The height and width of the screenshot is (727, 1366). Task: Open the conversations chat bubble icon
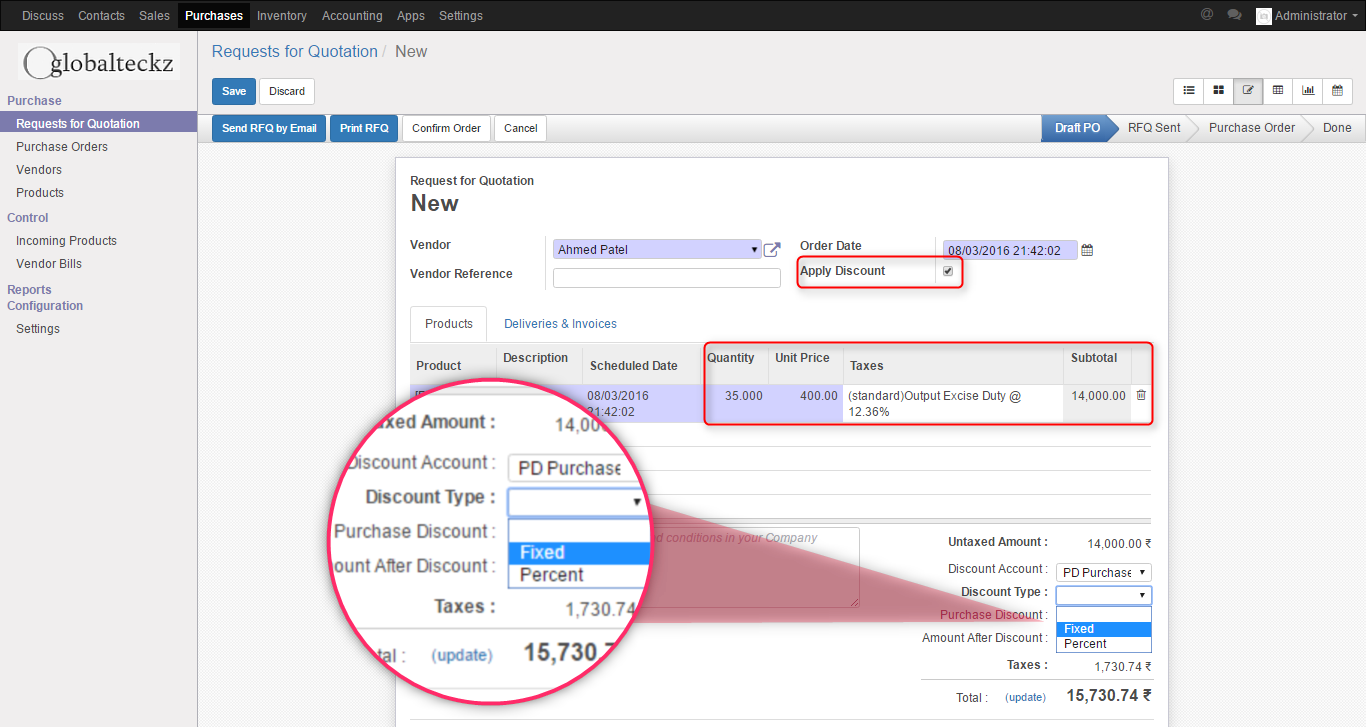click(1234, 15)
